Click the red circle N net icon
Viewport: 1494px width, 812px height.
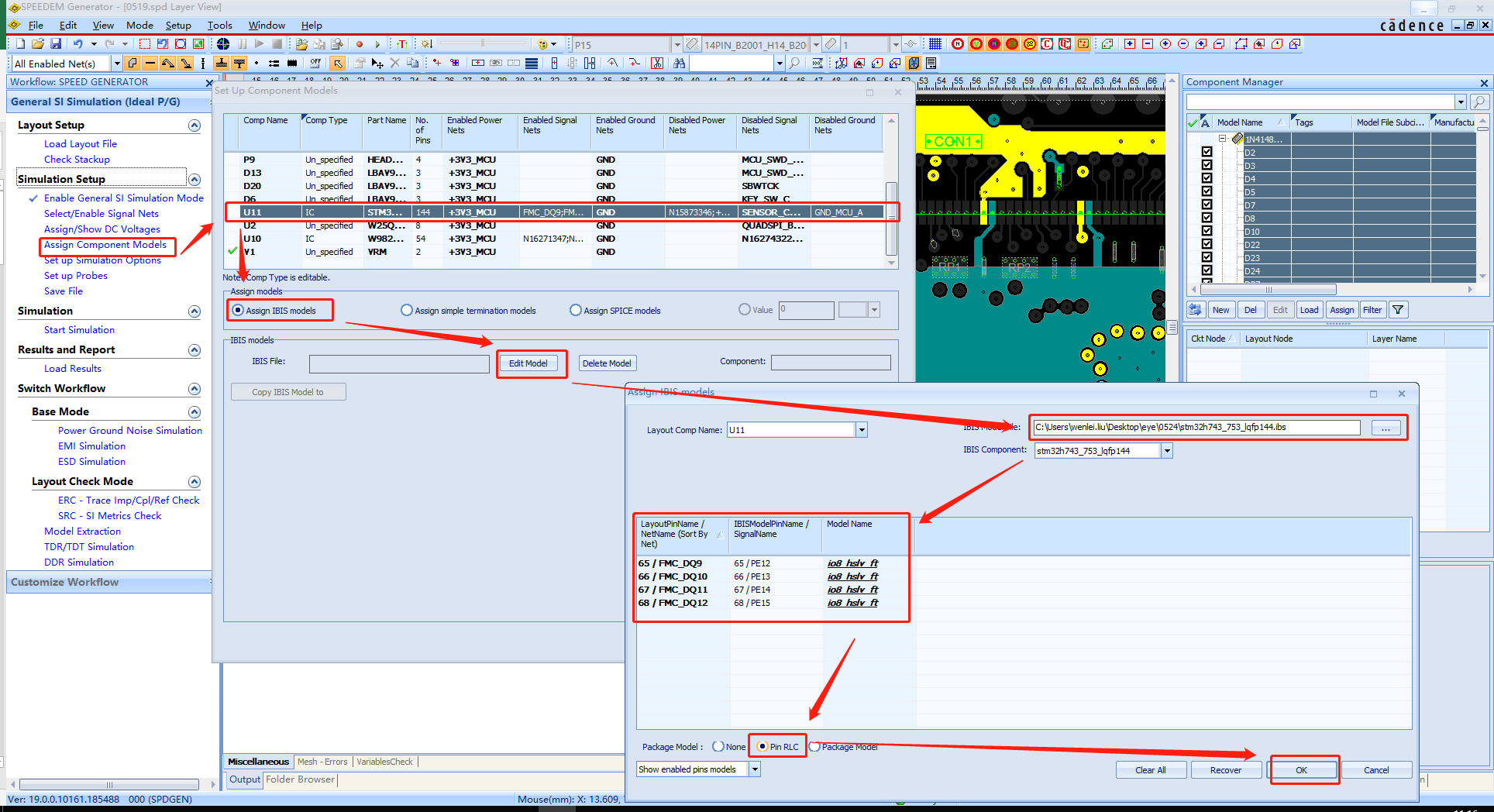tap(958, 44)
